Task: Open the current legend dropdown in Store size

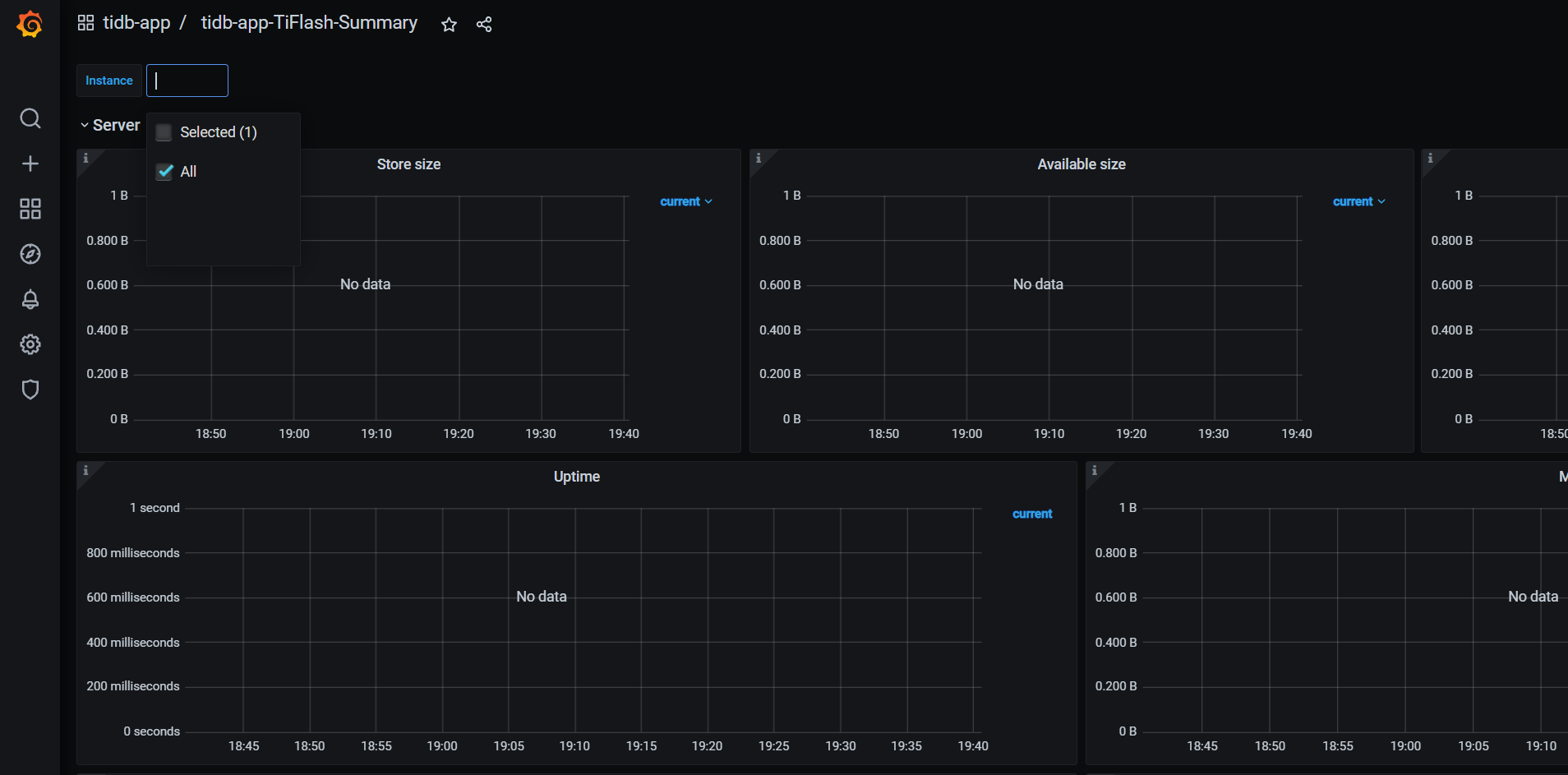Action: point(686,201)
